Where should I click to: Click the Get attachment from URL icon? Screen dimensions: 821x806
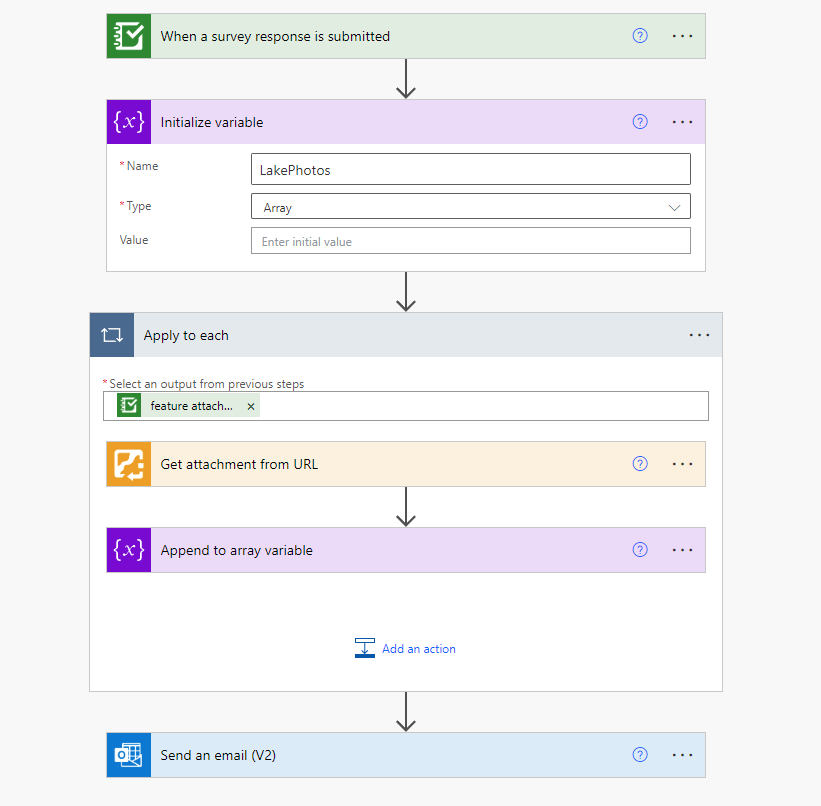click(129, 464)
